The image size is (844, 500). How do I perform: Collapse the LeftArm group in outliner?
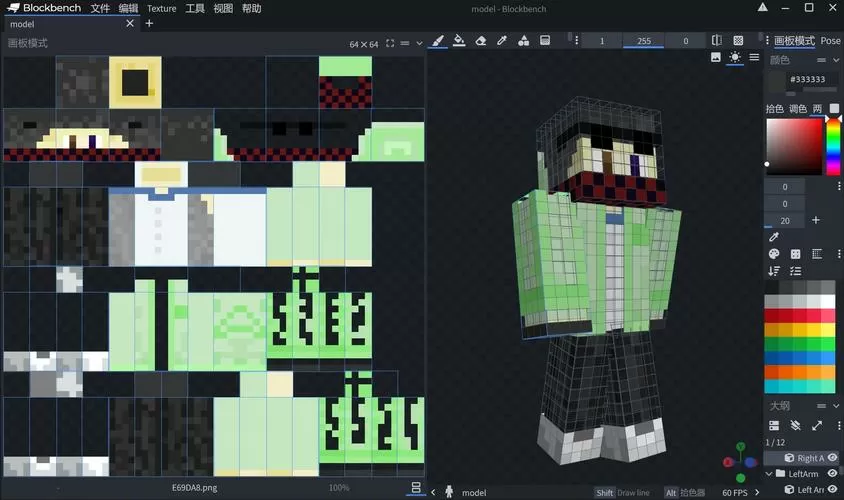click(x=769, y=474)
